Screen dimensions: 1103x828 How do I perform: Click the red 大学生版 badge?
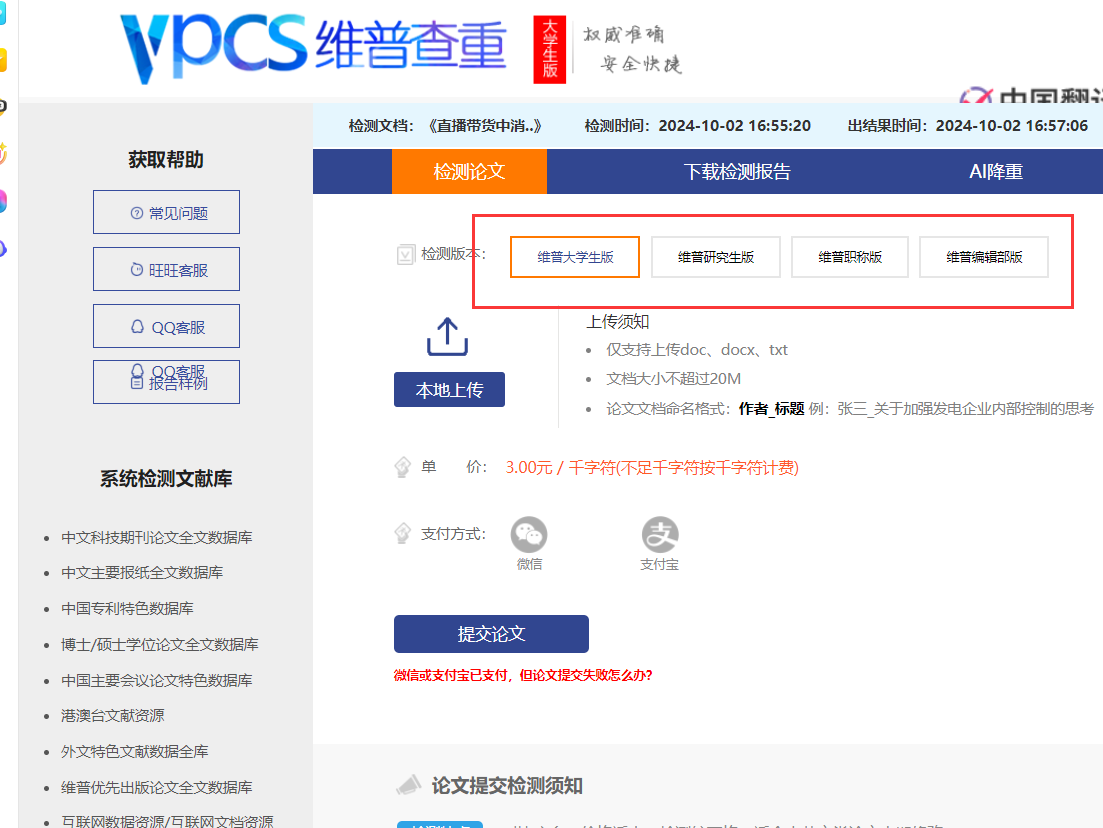549,49
